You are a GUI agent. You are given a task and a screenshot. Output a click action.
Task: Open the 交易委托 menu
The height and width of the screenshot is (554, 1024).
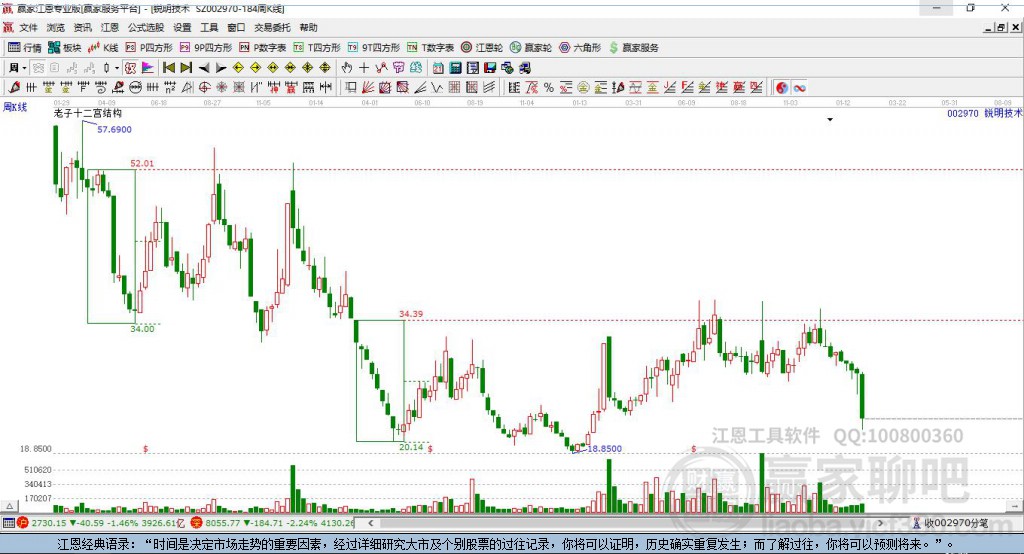pos(272,27)
